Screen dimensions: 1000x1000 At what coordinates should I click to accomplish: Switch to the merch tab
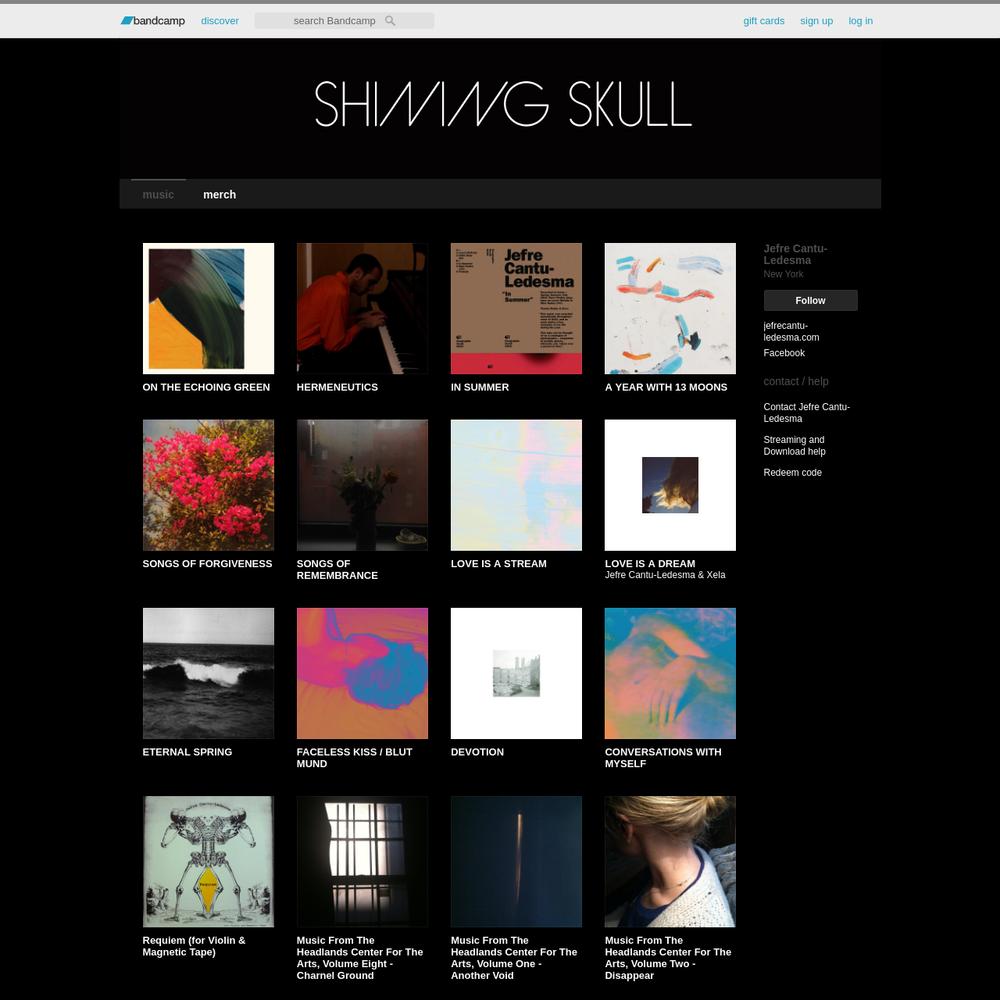pyautogui.click(x=219, y=195)
